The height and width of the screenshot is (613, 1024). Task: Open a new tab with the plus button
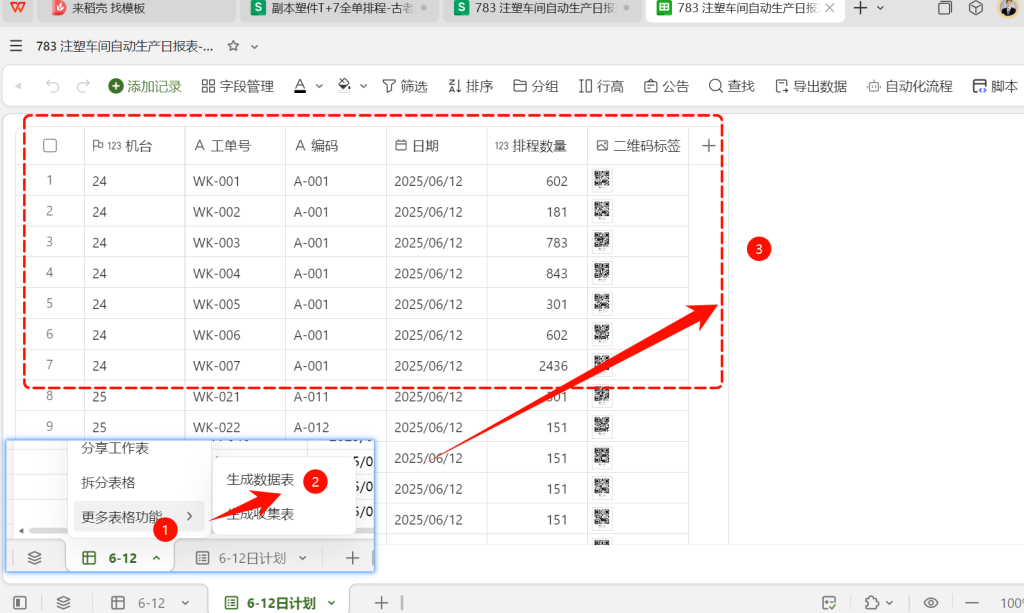point(861,8)
